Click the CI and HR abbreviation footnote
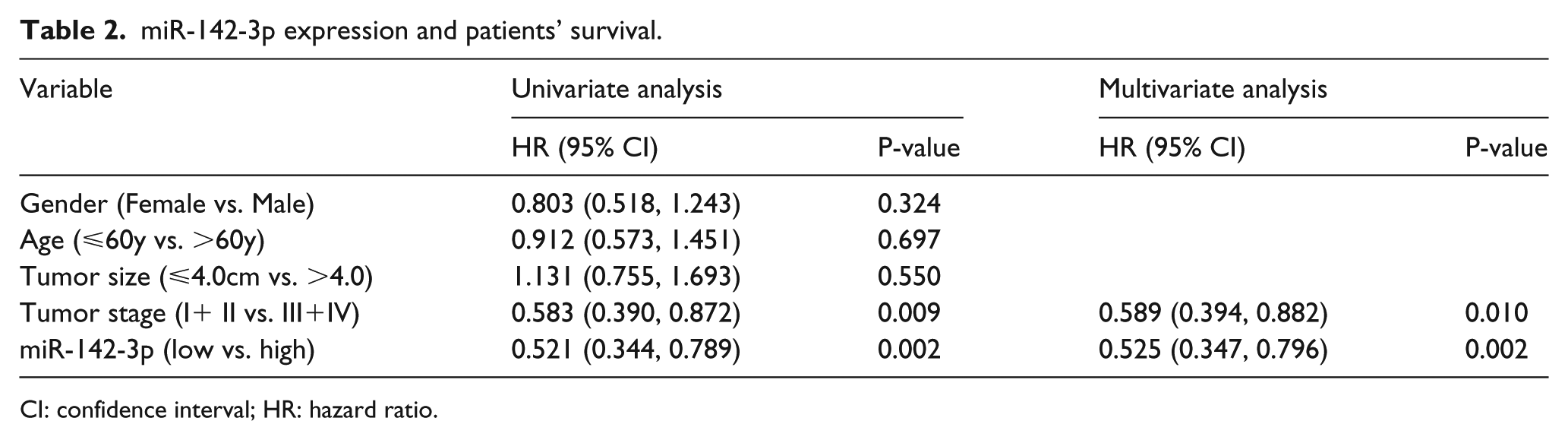 click(x=229, y=411)
